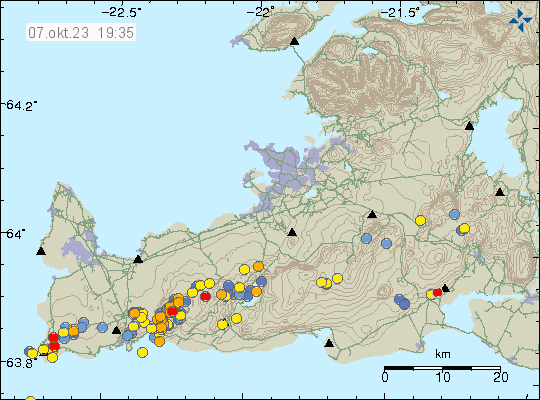Click the station triangle on the south coast inlet

pos(329,343)
